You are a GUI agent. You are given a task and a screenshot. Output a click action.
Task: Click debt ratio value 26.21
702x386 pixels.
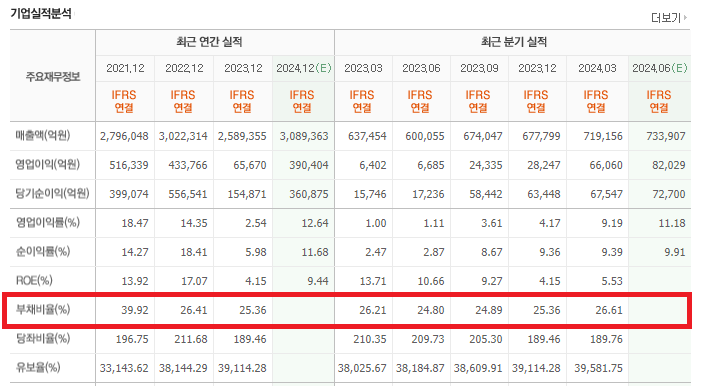(x=372, y=310)
